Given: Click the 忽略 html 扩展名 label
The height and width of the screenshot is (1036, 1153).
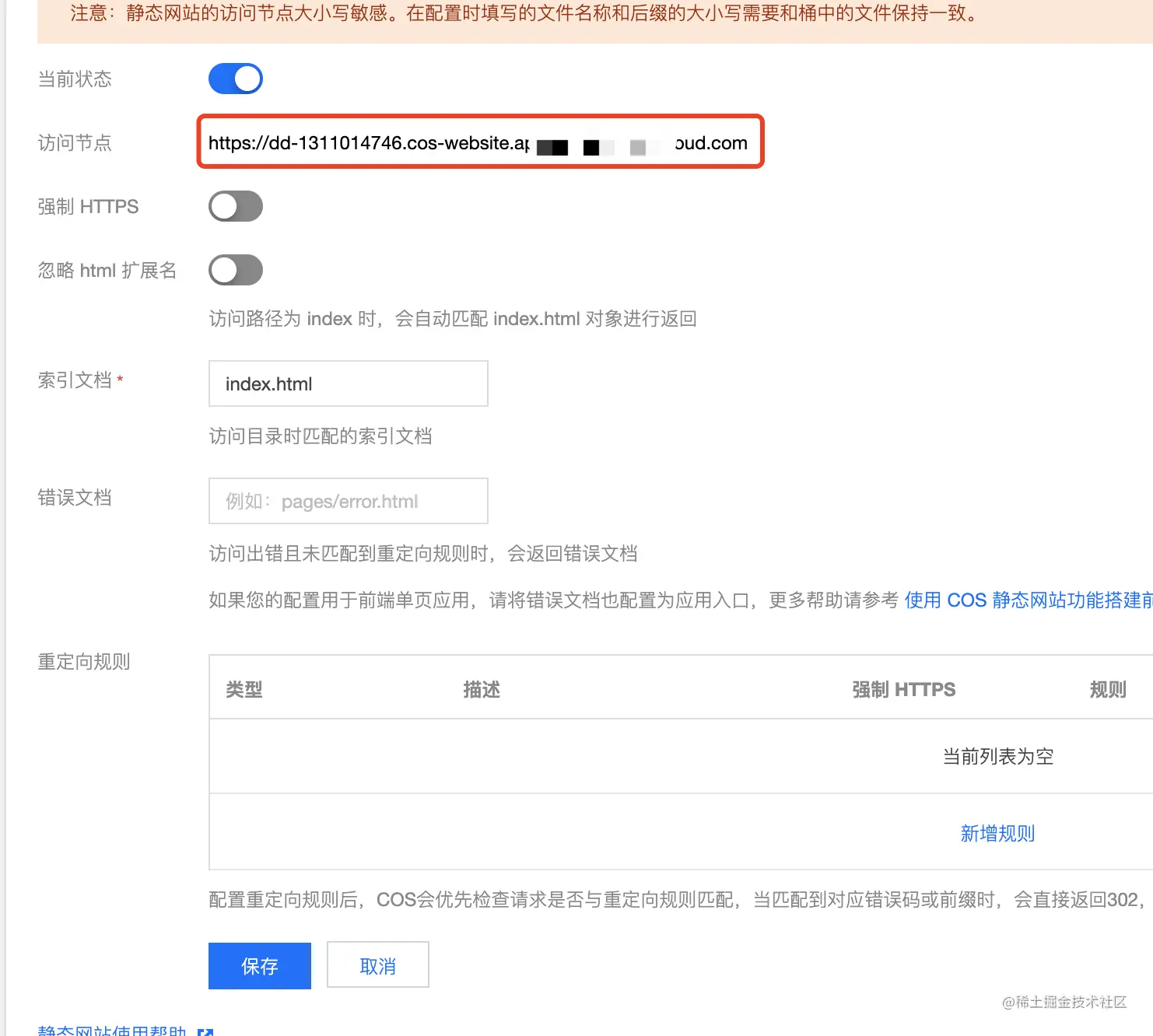Looking at the screenshot, I should (x=107, y=271).
